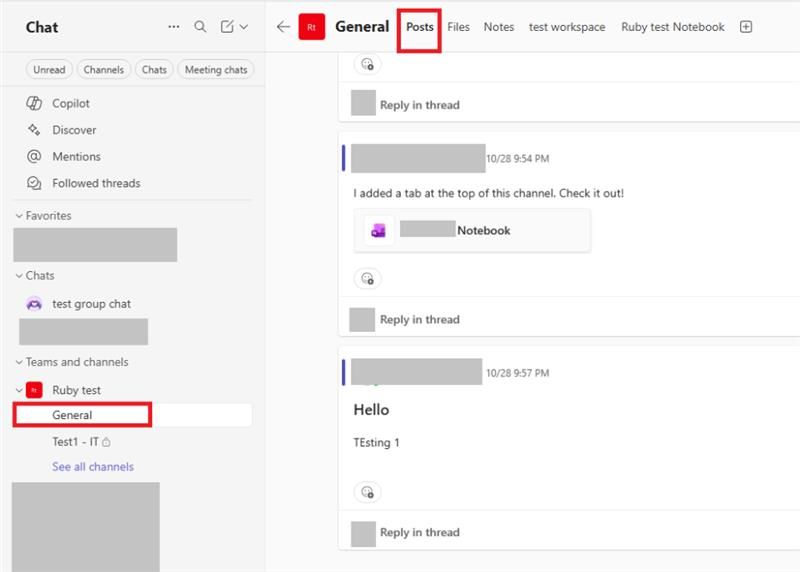Viewport: 800px width, 572px height.
Task: Go back using the left arrow
Action: click(x=283, y=27)
